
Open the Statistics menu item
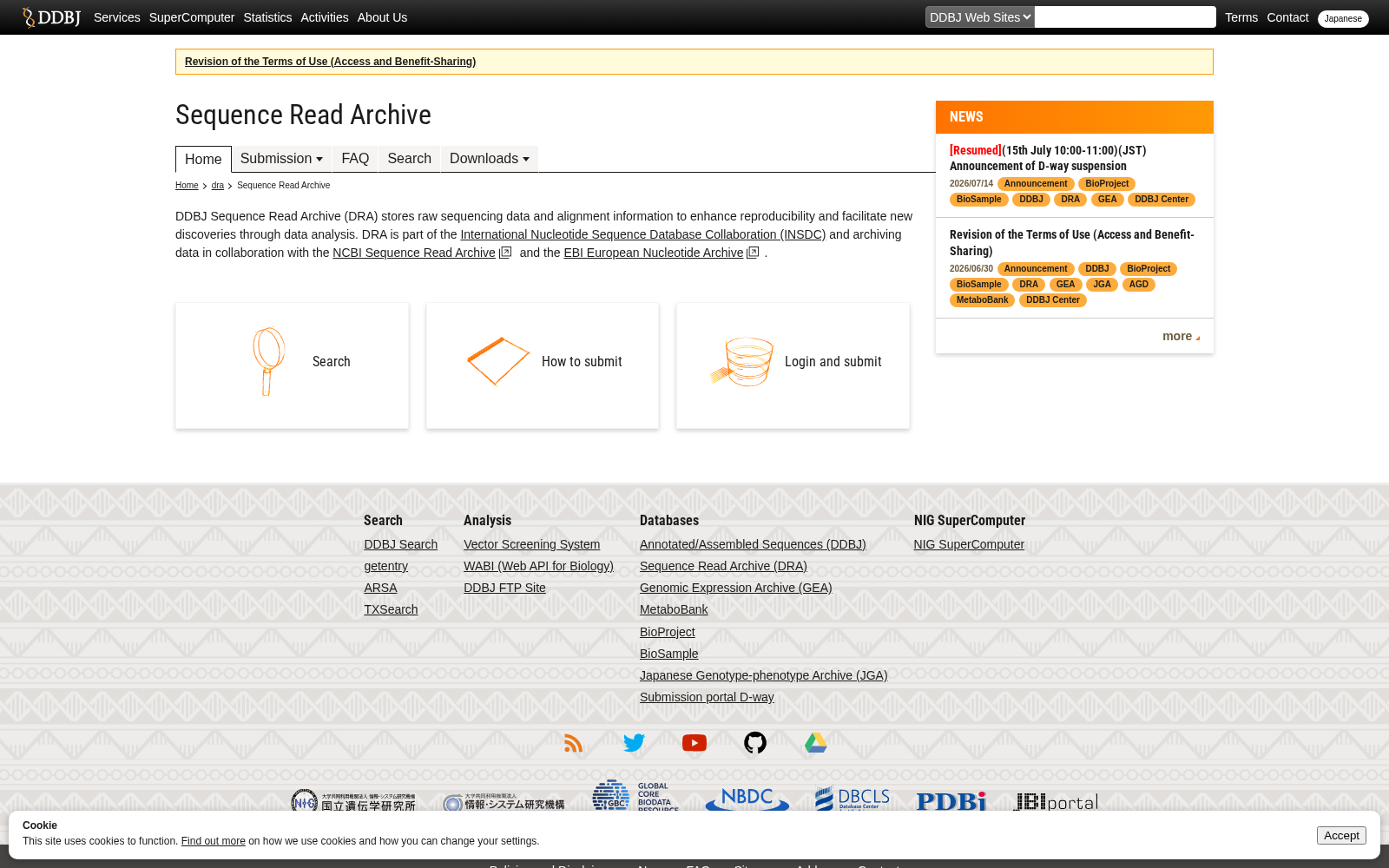click(267, 17)
